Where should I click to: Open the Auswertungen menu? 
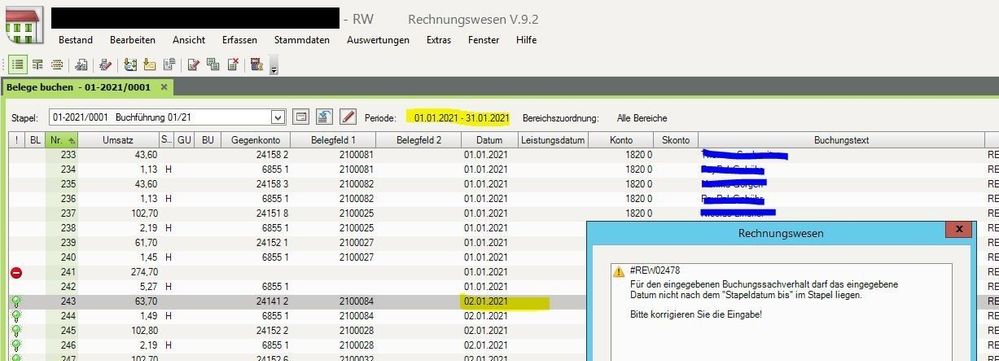378,39
